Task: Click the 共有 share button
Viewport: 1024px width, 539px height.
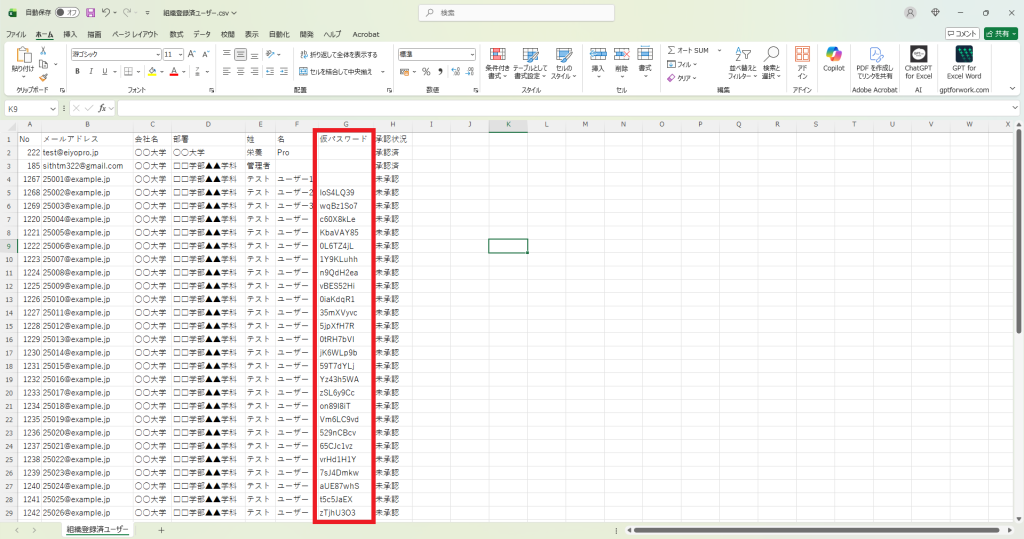Action: tap(999, 33)
